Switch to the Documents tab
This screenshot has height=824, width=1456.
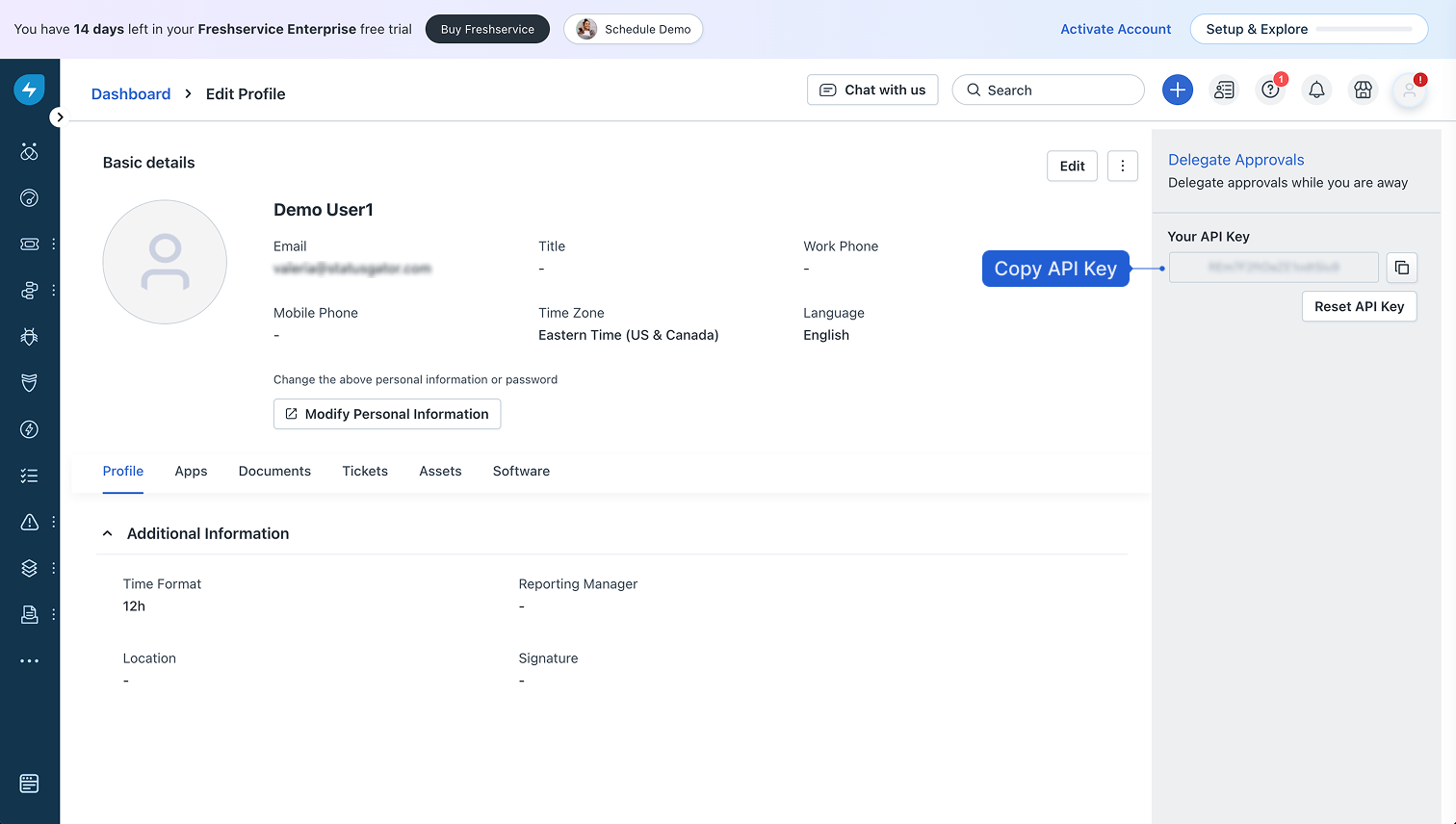274,471
